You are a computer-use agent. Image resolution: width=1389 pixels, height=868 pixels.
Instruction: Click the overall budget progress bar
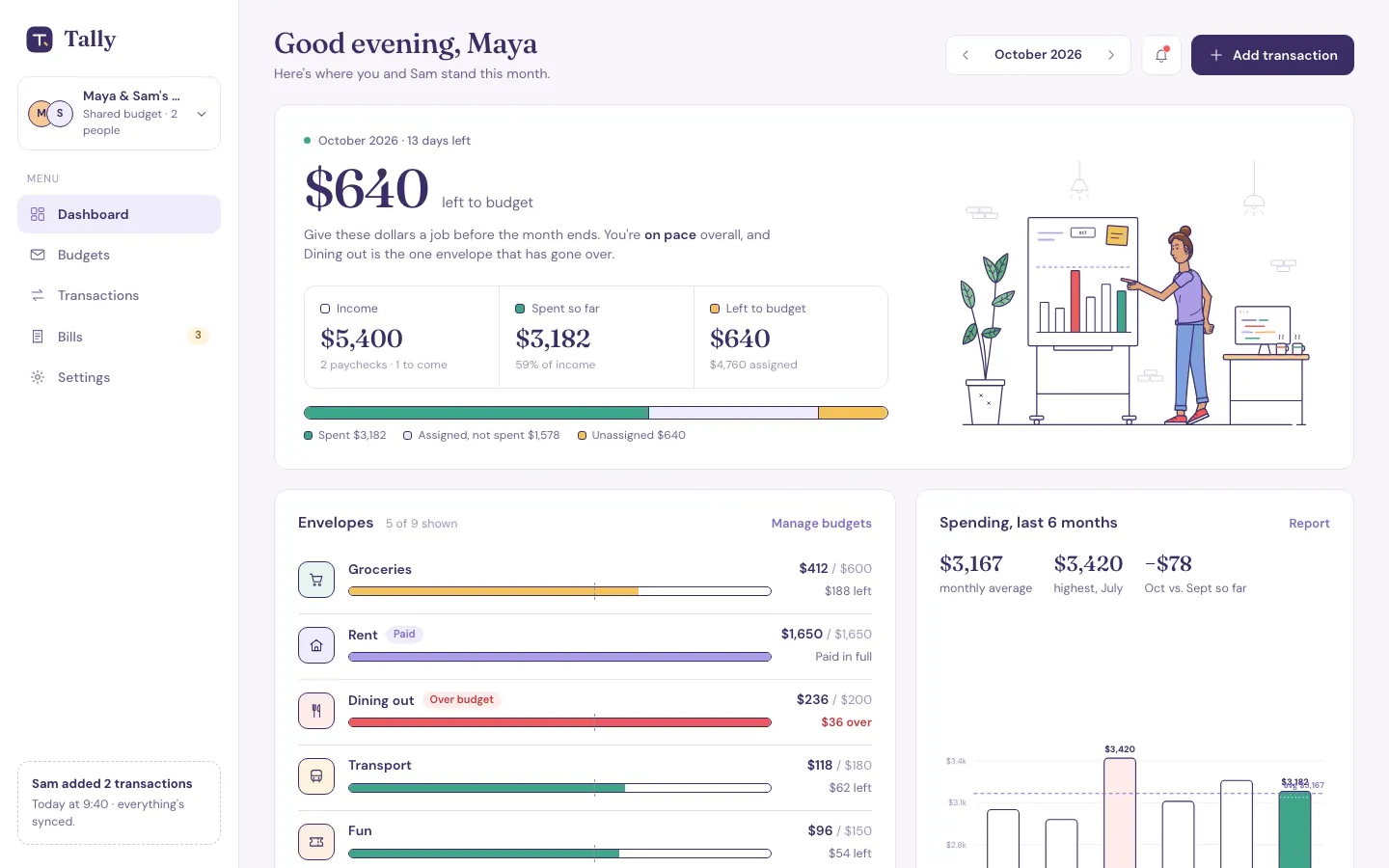(x=596, y=413)
